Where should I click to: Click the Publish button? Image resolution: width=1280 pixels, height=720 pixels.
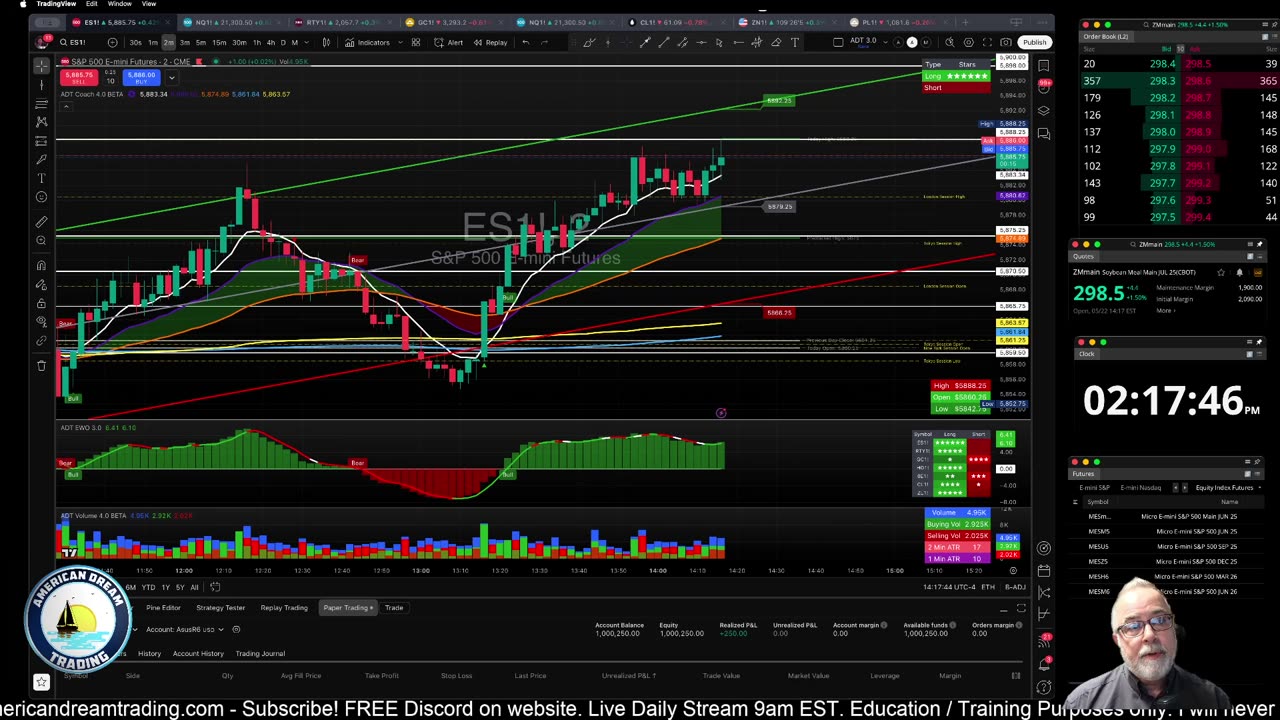tap(1034, 42)
